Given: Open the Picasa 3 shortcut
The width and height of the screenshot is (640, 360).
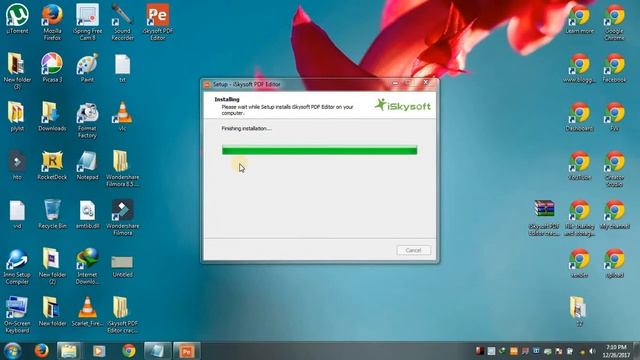Looking at the screenshot, I should click(x=52, y=68).
